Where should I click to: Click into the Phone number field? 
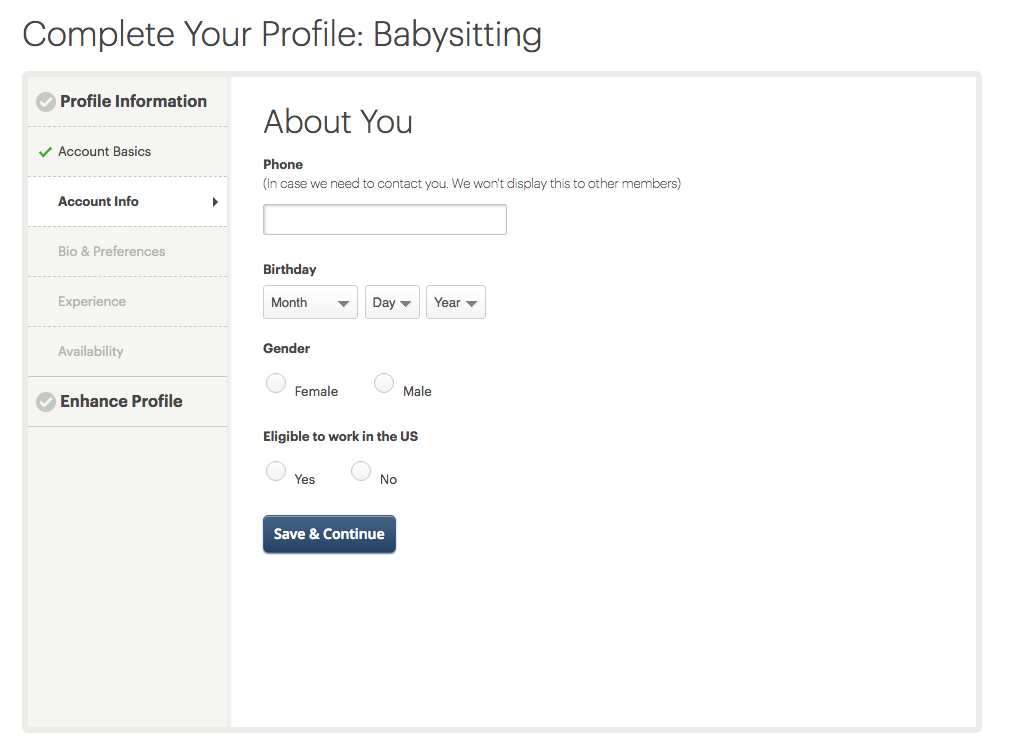384,220
